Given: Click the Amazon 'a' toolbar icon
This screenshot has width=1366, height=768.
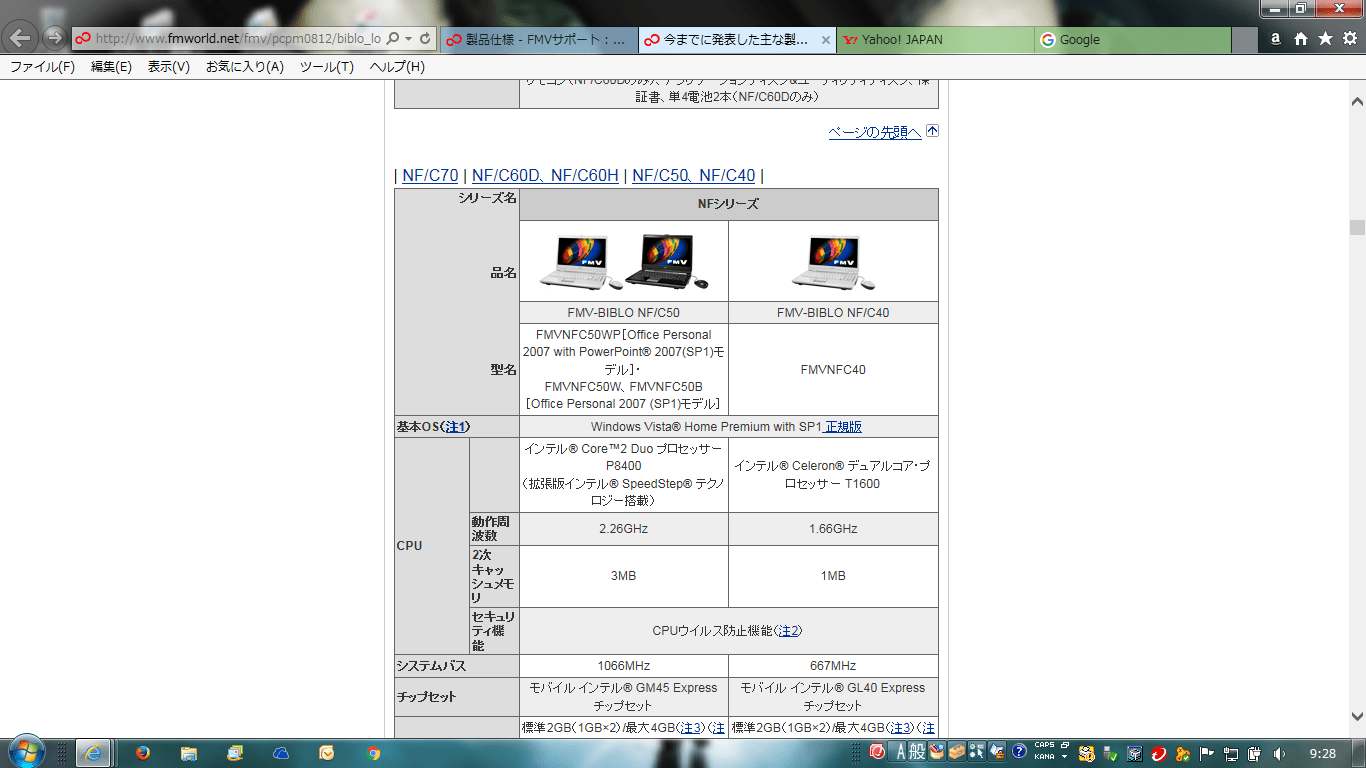Looking at the screenshot, I should 1276,39.
